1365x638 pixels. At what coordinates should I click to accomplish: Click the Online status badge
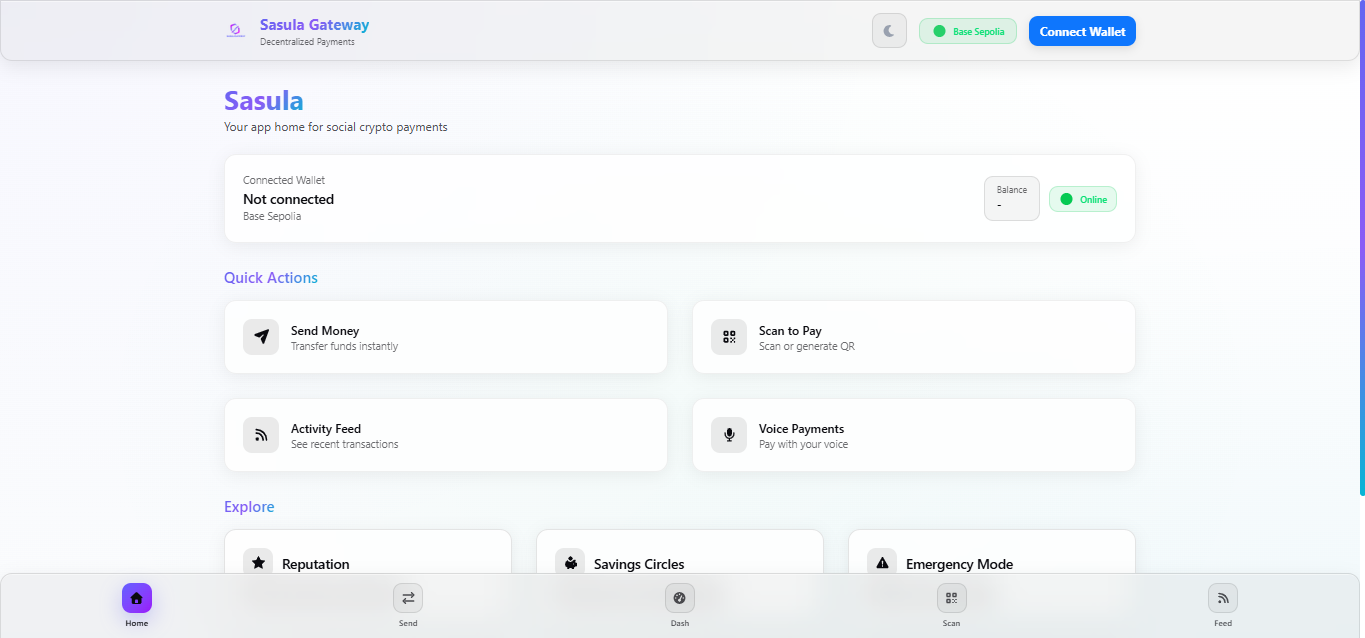[1083, 199]
